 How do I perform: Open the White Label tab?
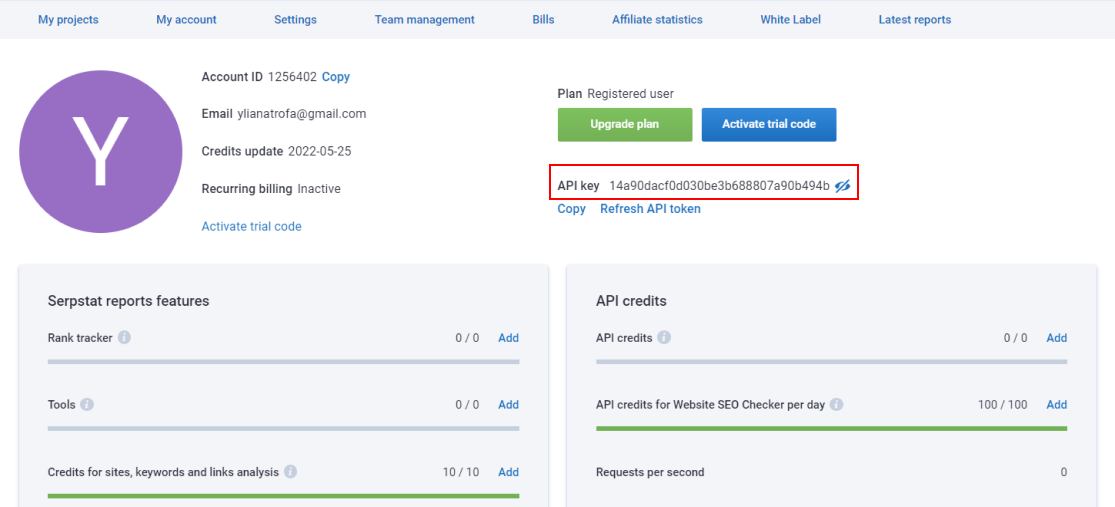pyautogui.click(x=791, y=20)
